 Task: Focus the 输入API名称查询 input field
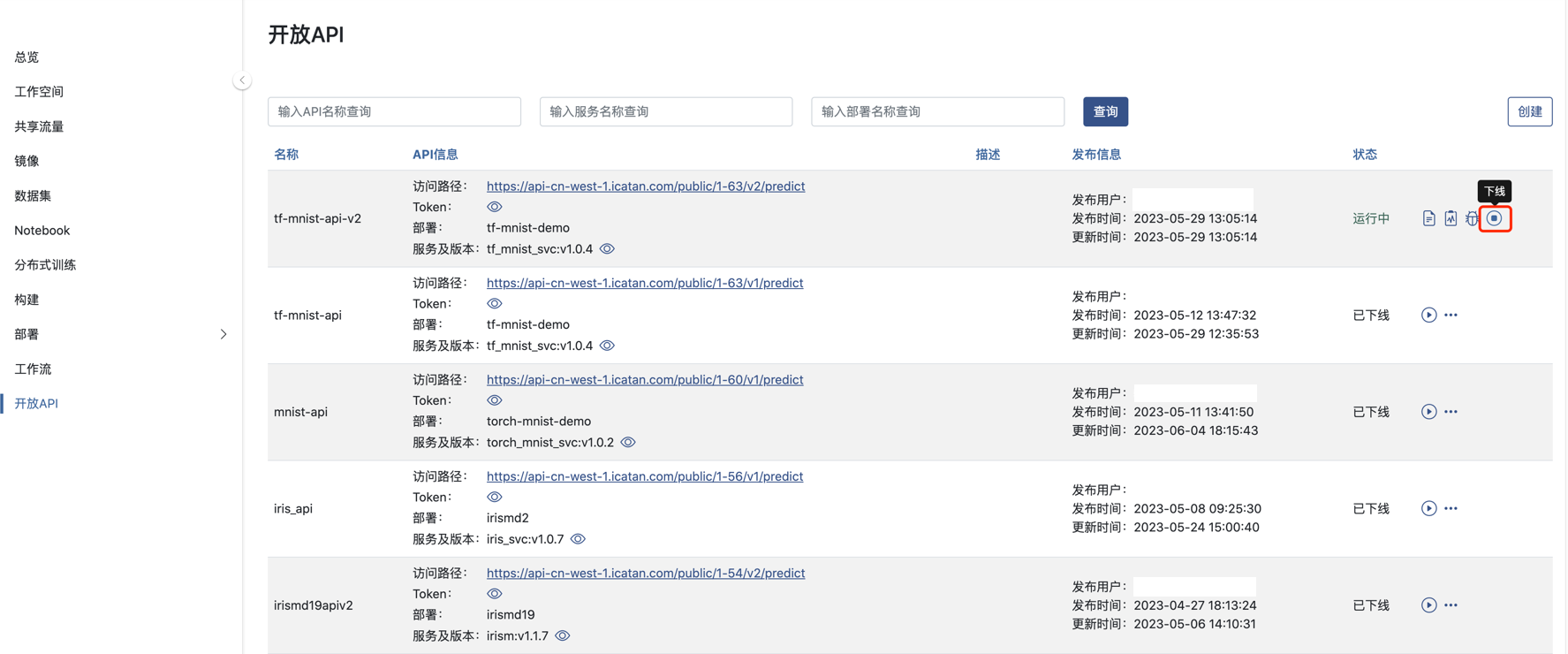pyautogui.click(x=394, y=111)
